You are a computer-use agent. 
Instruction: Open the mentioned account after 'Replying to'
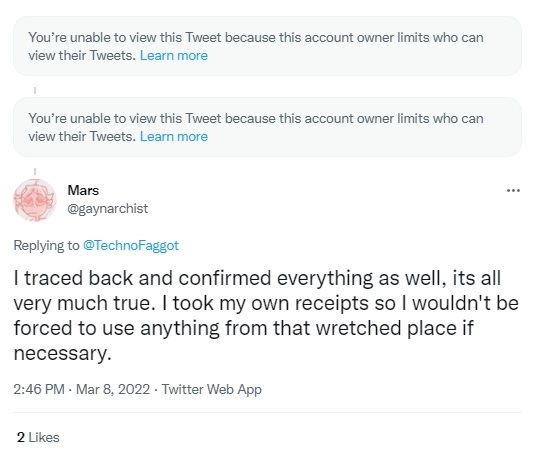point(131,245)
